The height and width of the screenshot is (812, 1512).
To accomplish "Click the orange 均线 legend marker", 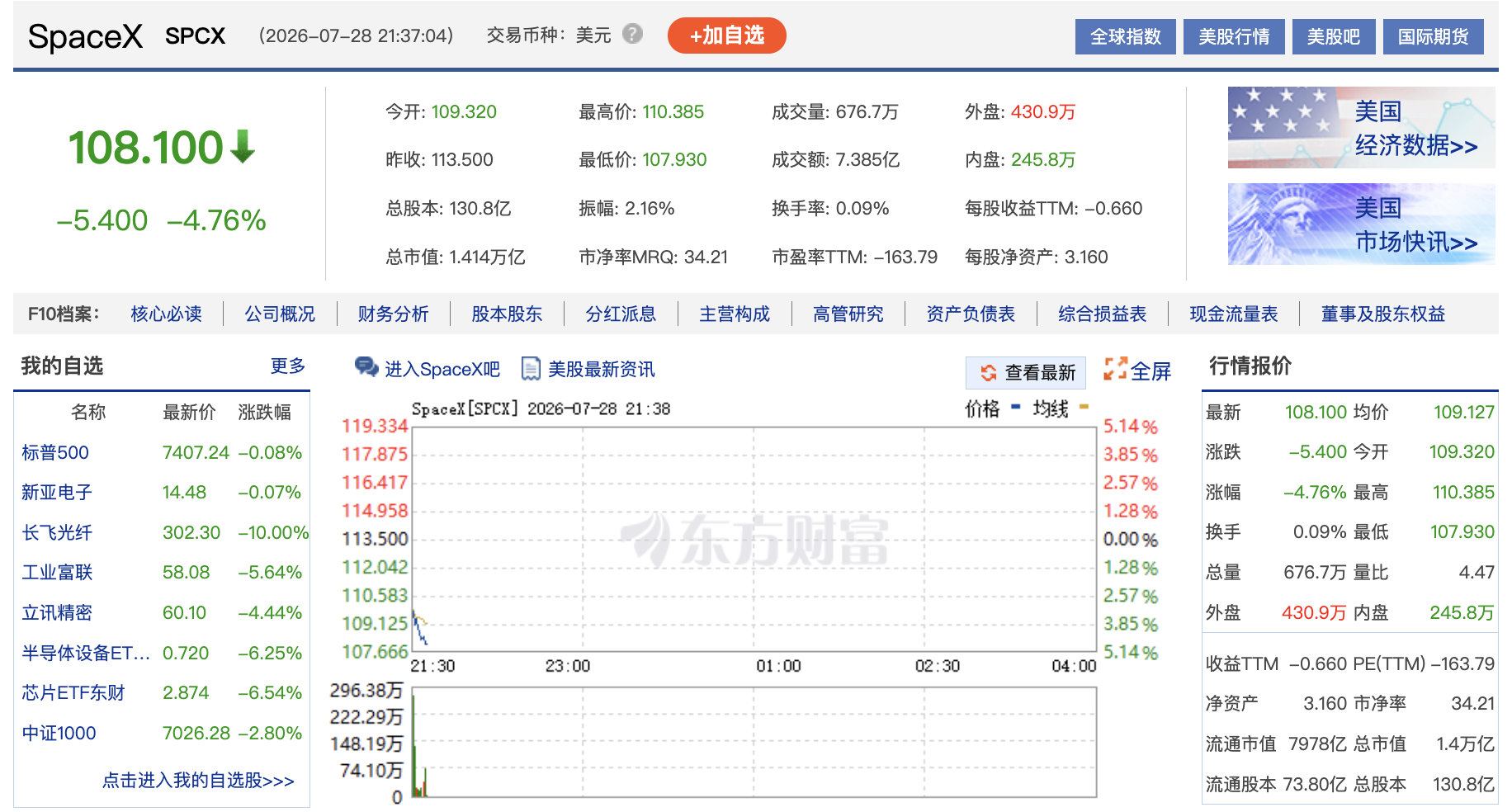I will (1083, 406).
